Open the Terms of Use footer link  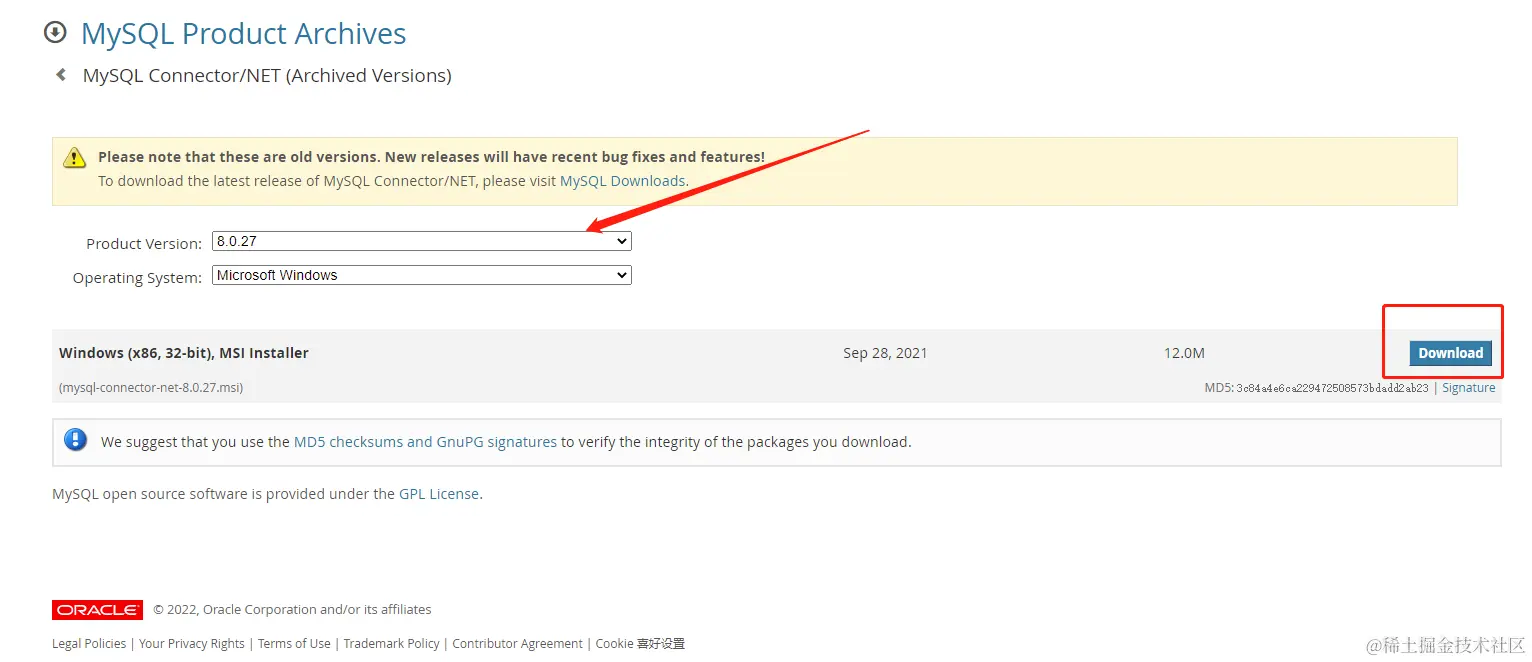point(294,644)
